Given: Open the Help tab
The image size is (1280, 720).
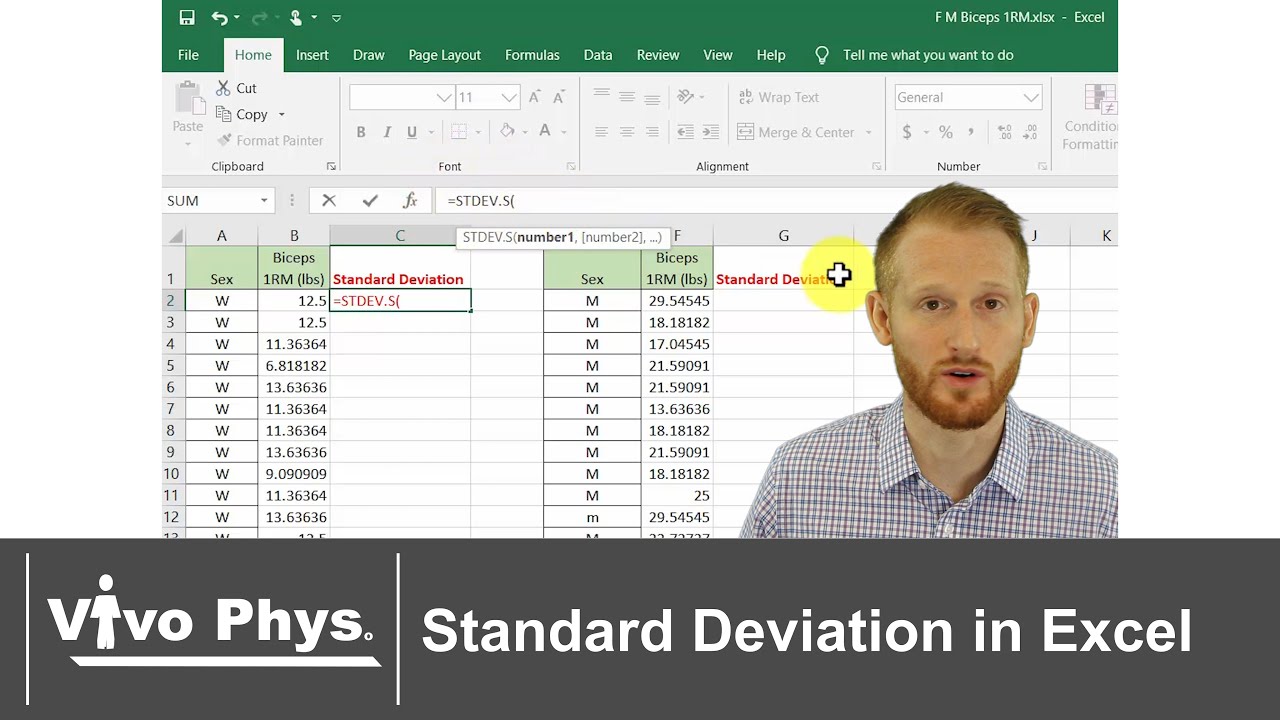Looking at the screenshot, I should [771, 55].
